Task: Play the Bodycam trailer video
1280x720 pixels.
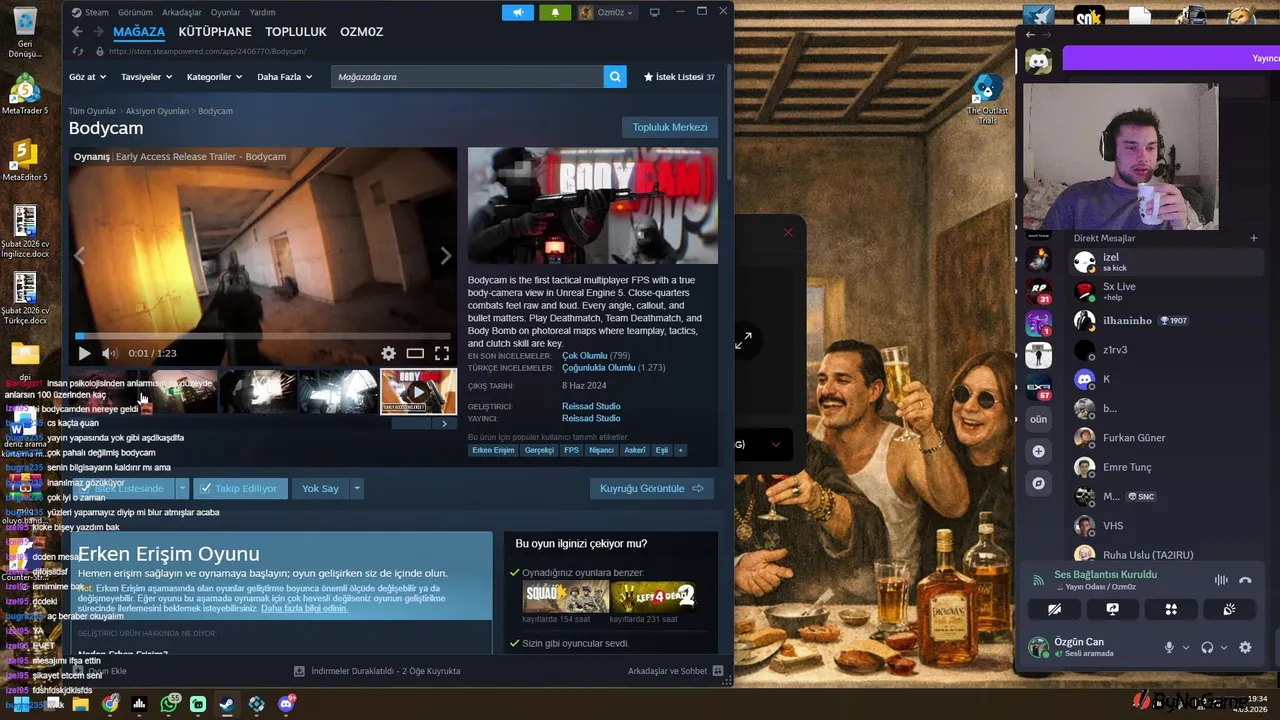Action: click(x=84, y=353)
